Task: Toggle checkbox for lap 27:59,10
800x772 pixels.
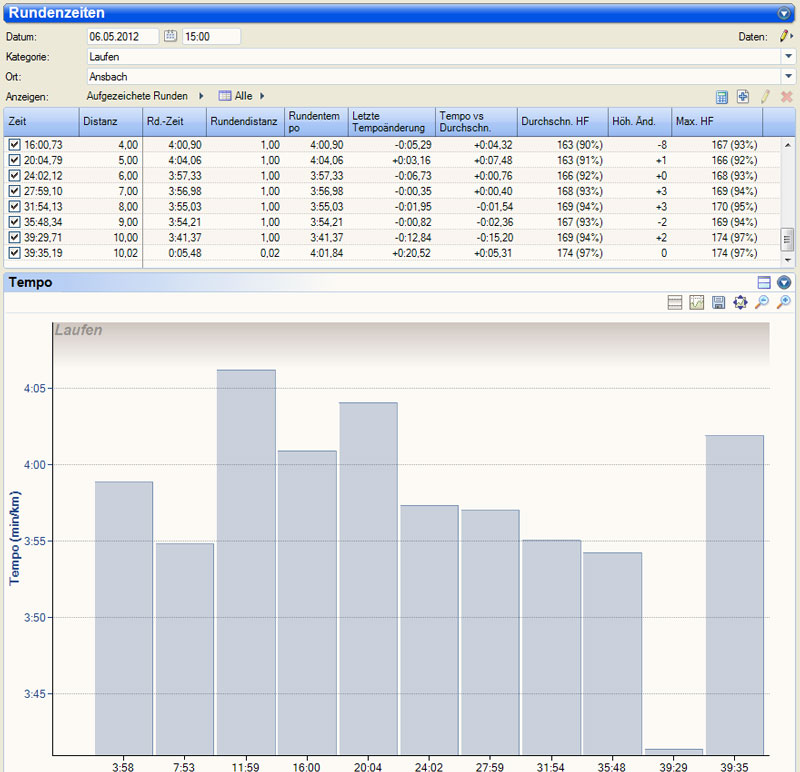Action: coord(14,191)
